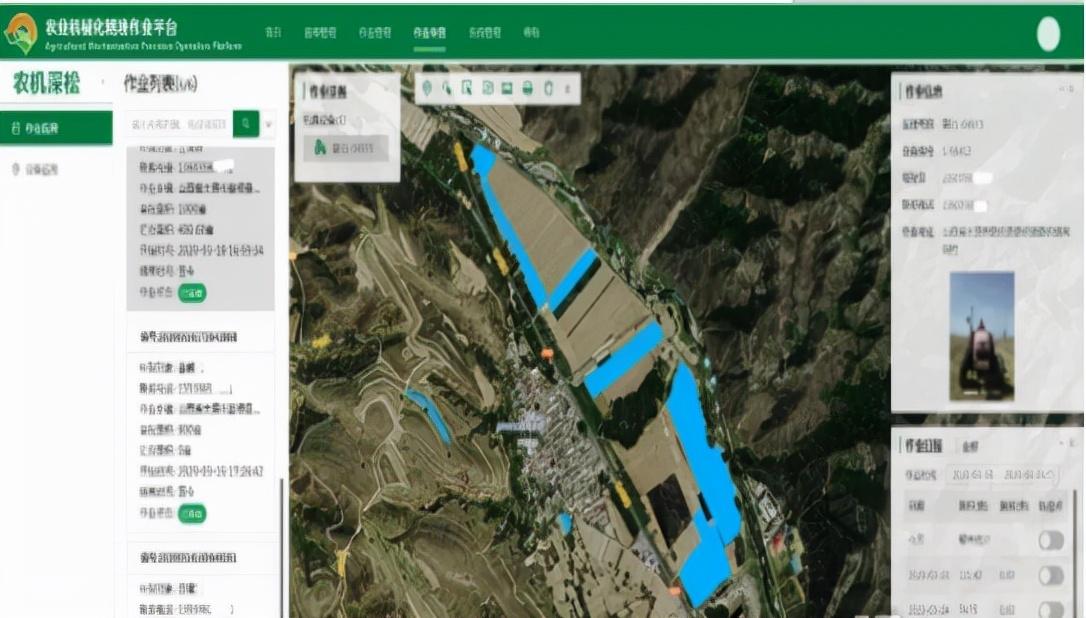The height and width of the screenshot is (618, 1086).
Task: Open the last top navigation item
Action: tap(531, 33)
